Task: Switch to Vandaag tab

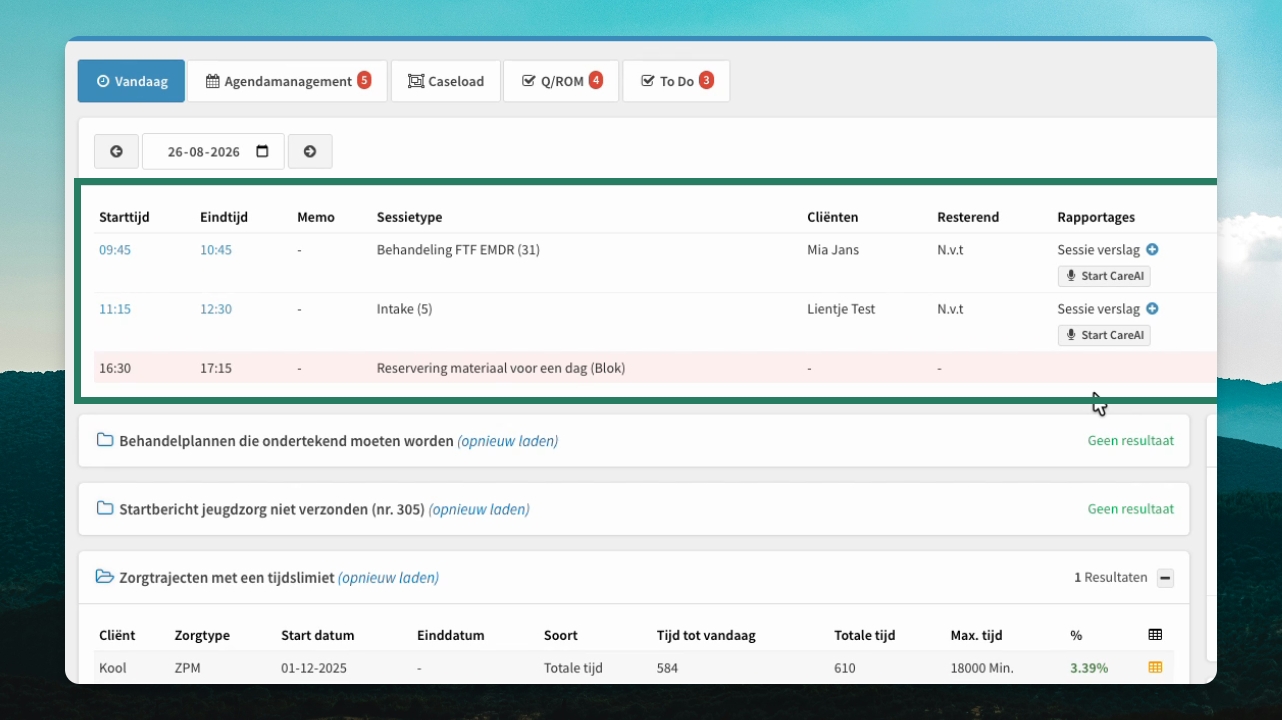Action: (x=131, y=81)
